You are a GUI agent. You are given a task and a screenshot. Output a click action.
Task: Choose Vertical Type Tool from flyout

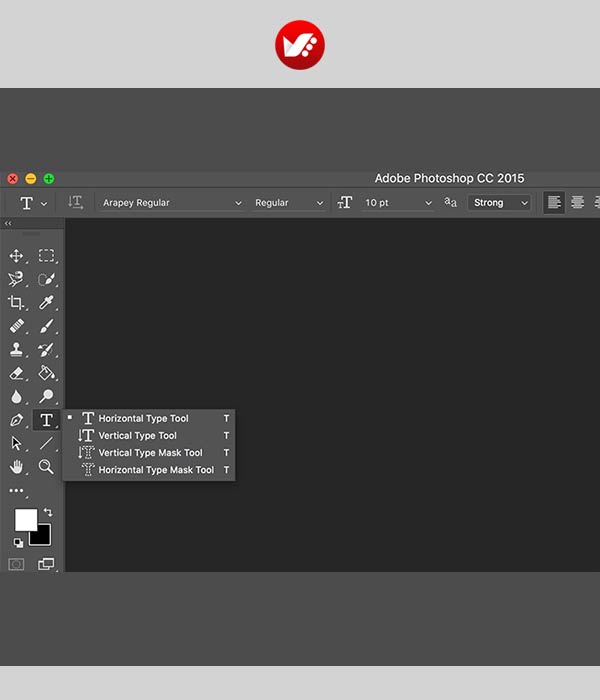[149, 435]
